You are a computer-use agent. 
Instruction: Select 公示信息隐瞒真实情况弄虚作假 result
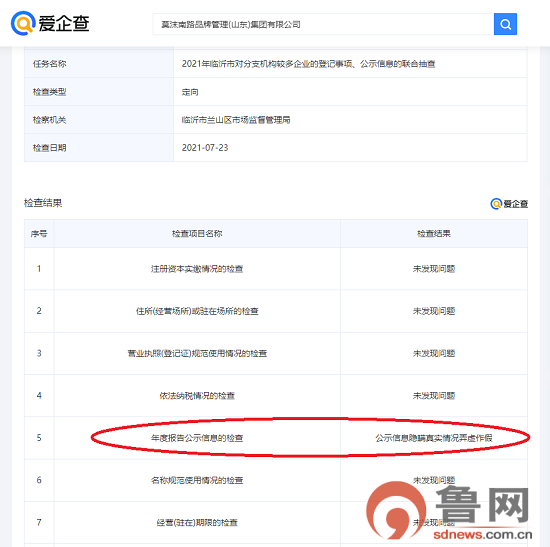[x=434, y=438]
